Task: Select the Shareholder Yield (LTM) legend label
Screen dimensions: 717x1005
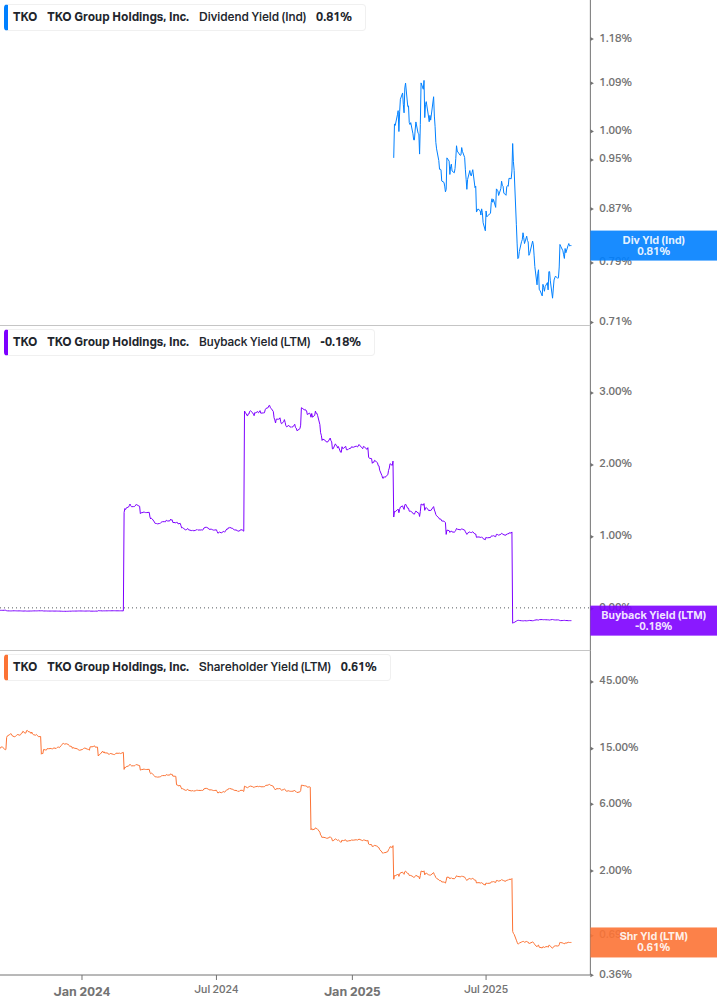Action: [x=265, y=666]
